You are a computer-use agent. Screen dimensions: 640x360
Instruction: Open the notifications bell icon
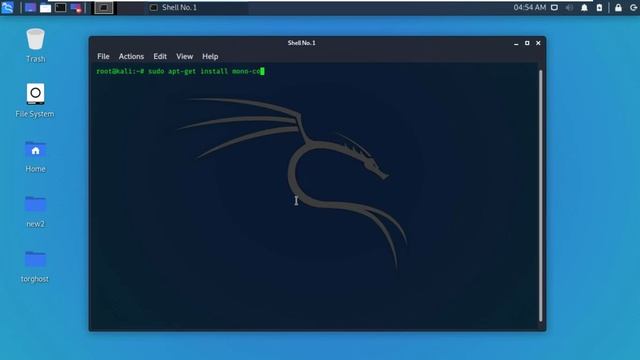click(x=584, y=7)
